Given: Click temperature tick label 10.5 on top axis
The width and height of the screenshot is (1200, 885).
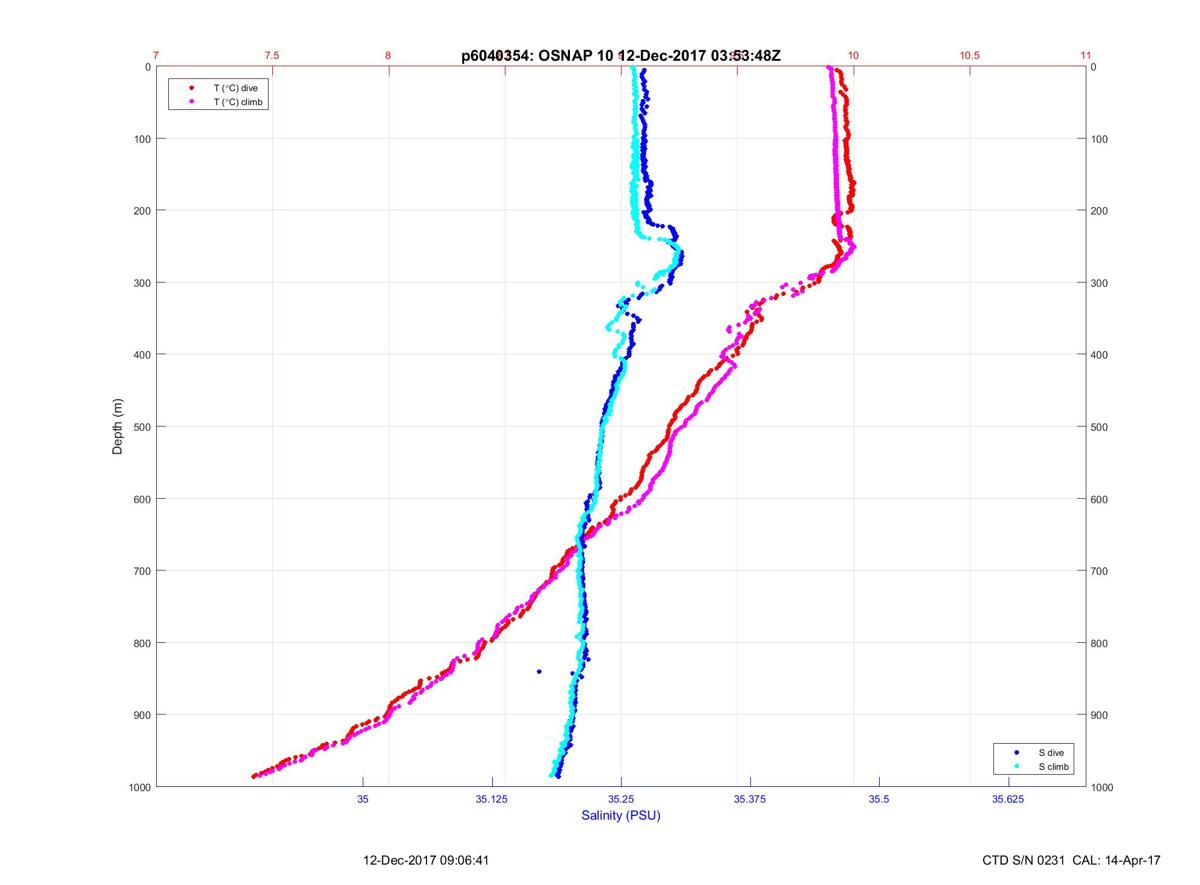Looking at the screenshot, I should pos(970,56).
